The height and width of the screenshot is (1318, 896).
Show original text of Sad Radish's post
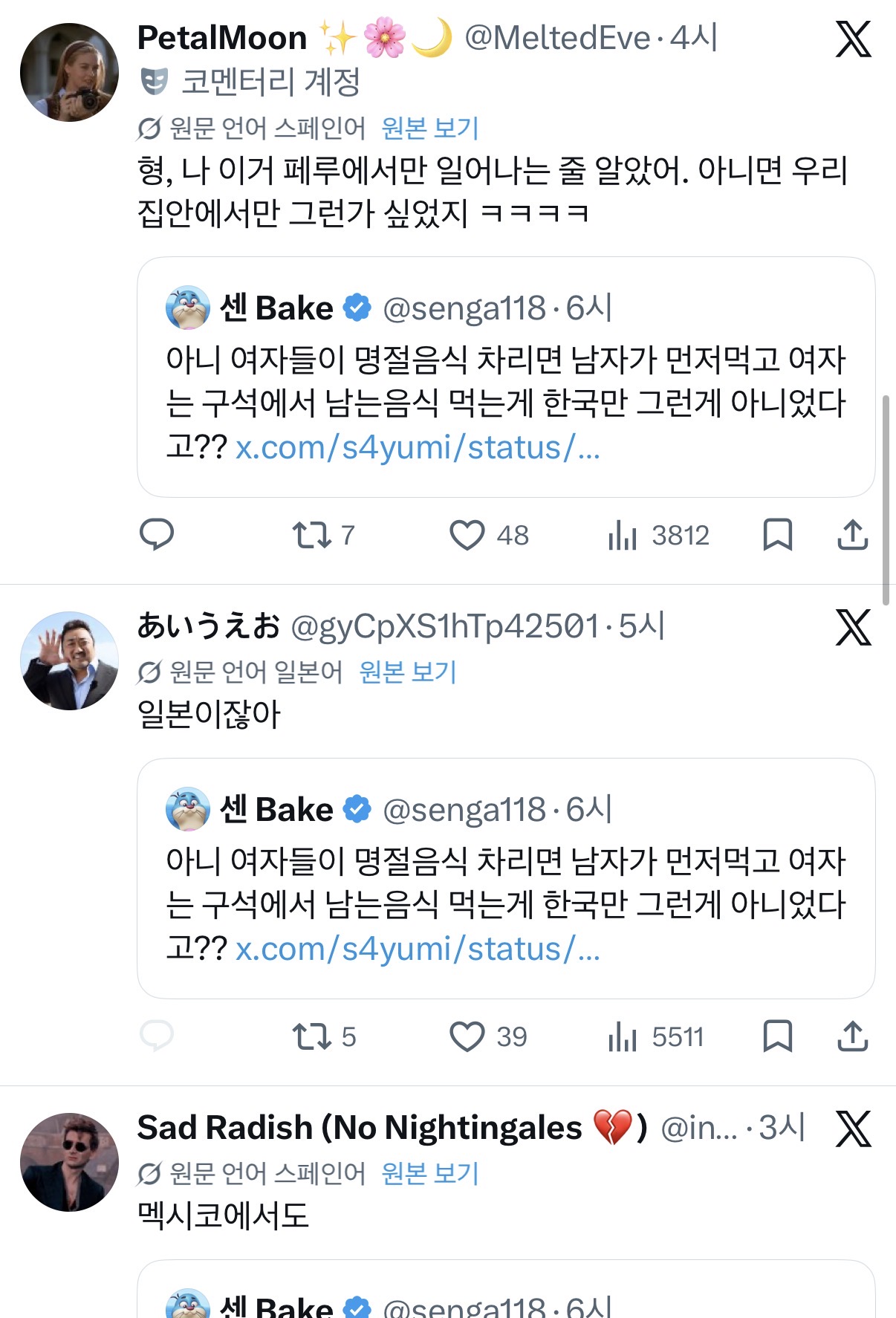click(x=429, y=1174)
